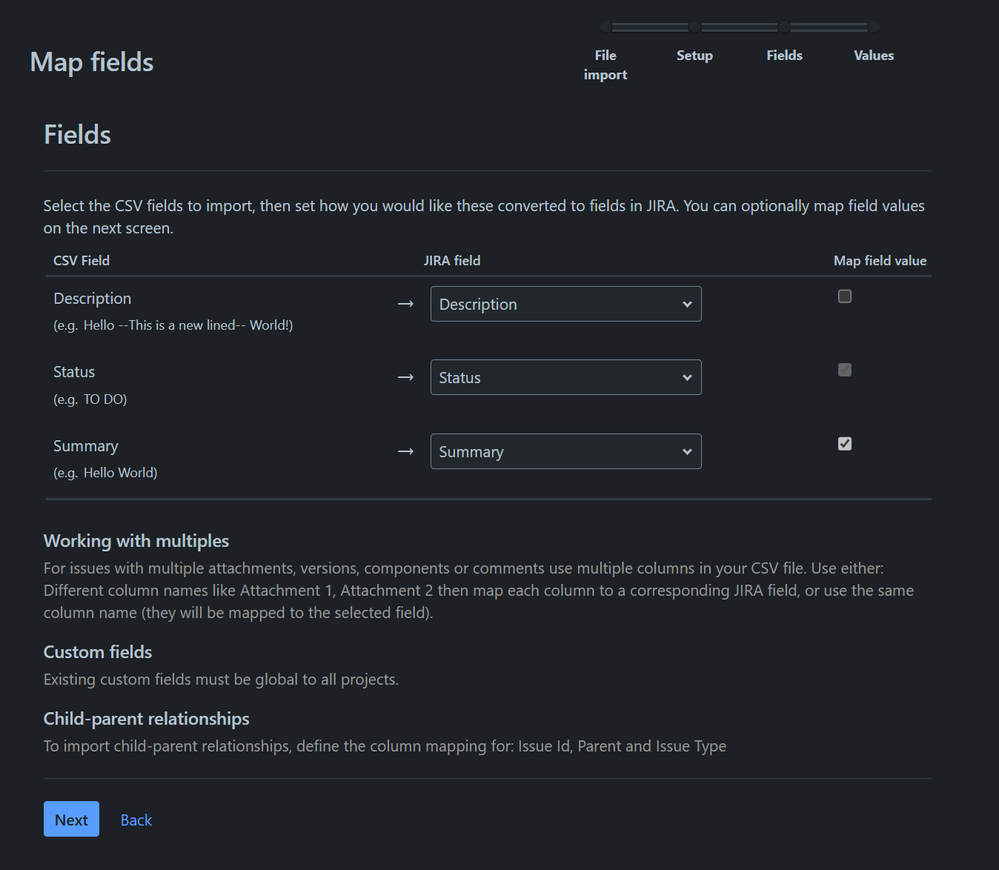Click the 'JIRA field' column header
This screenshot has width=999, height=870.
coord(452,260)
